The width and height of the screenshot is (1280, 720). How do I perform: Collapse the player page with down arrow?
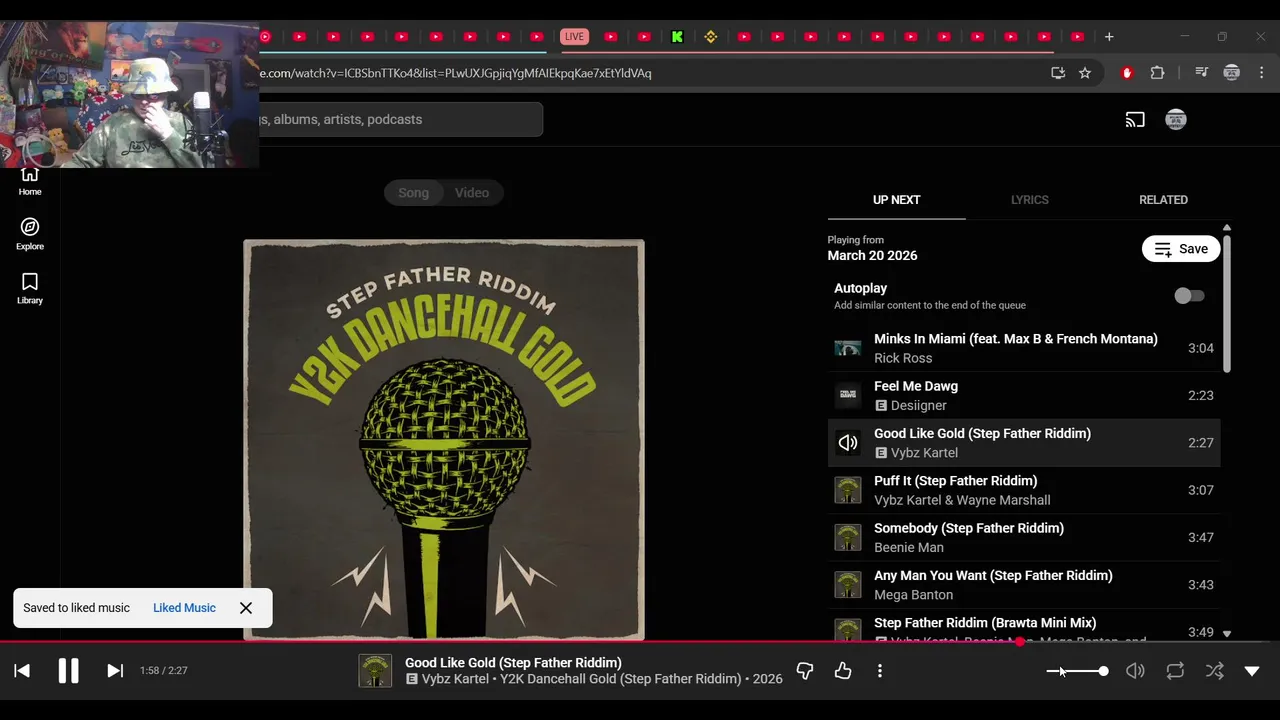[1252, 671]
